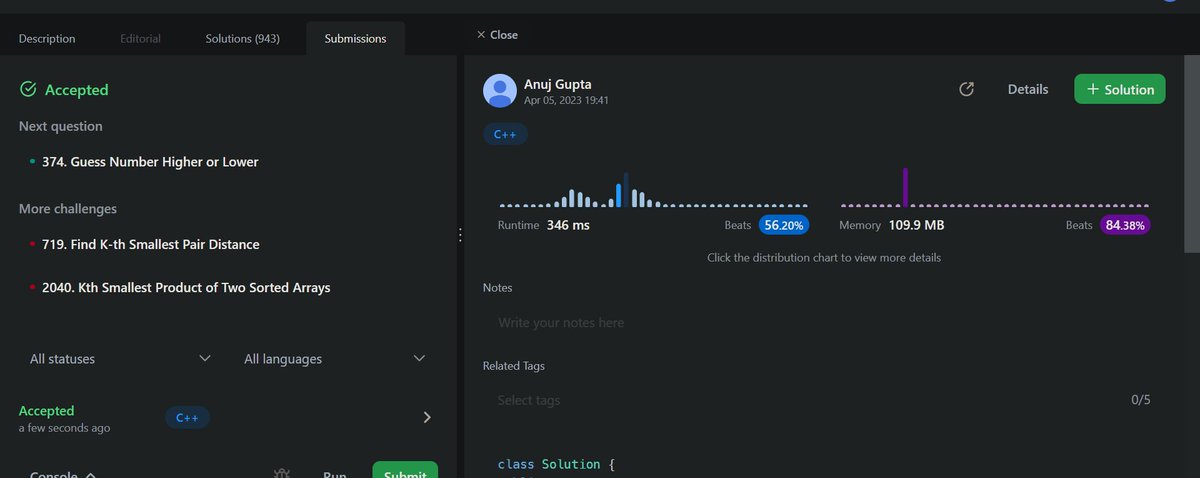Screen dimensions: 1200x478
Task: Click the 84.38% memory beats badge
Action: pos(1126,225)
